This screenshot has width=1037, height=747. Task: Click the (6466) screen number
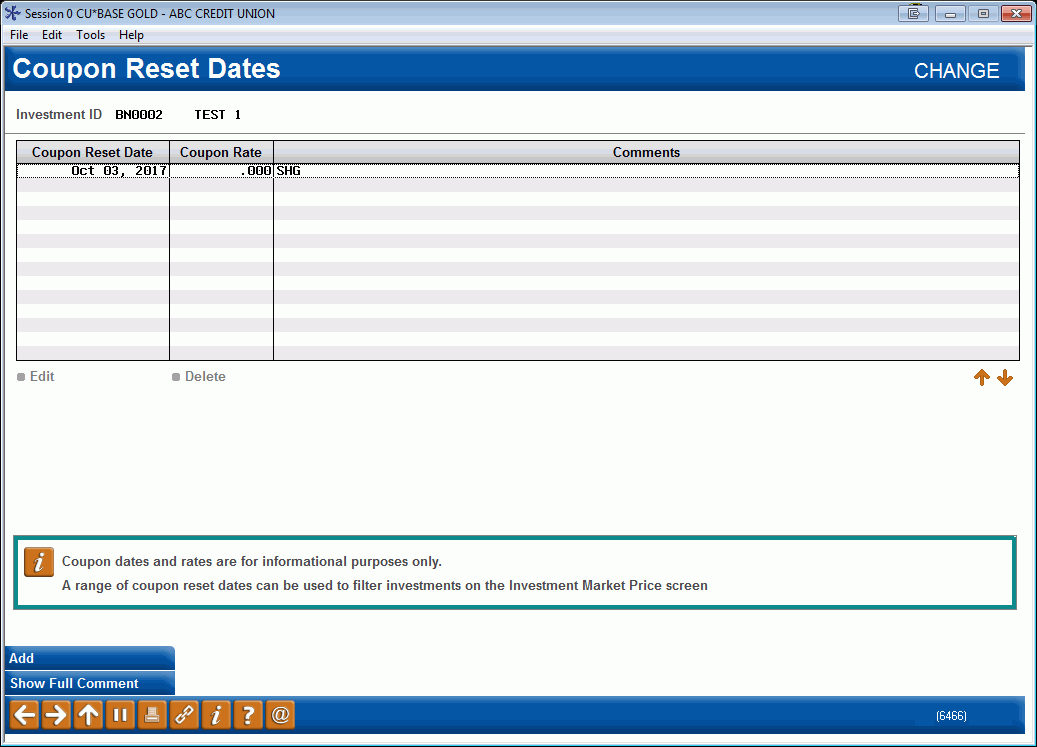951,716
